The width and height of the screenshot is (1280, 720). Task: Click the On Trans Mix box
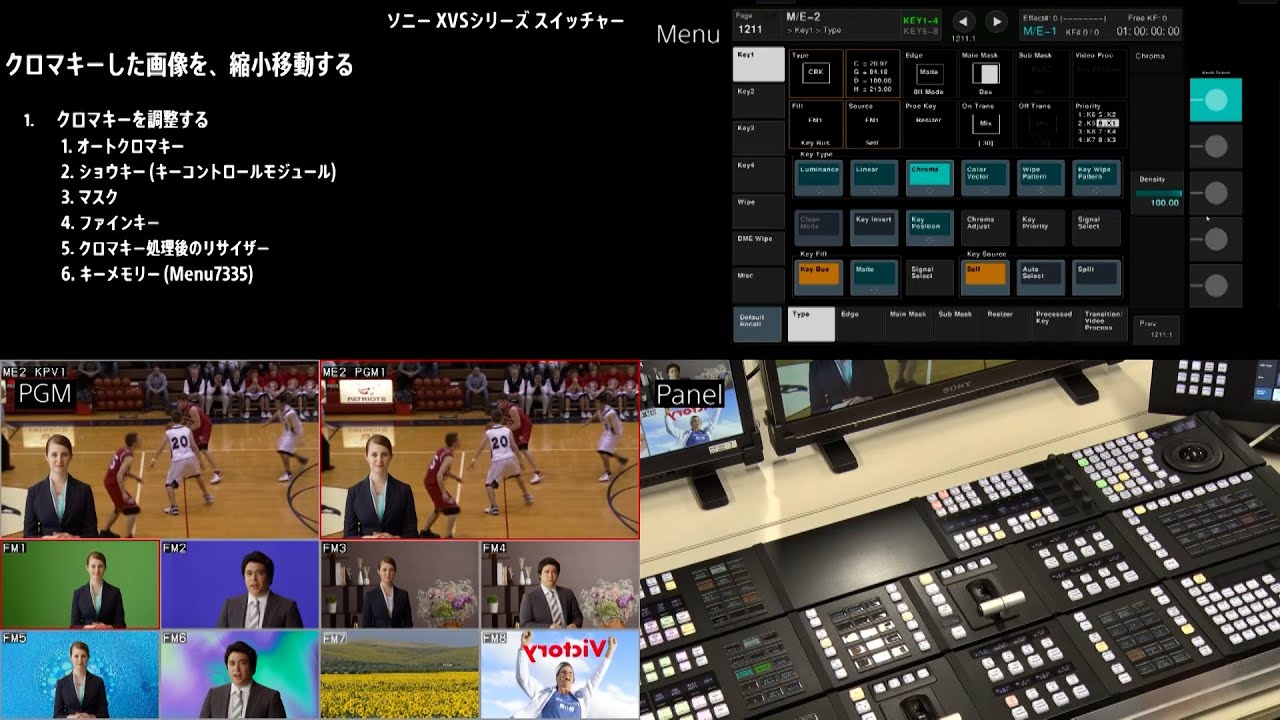[986, 123]
